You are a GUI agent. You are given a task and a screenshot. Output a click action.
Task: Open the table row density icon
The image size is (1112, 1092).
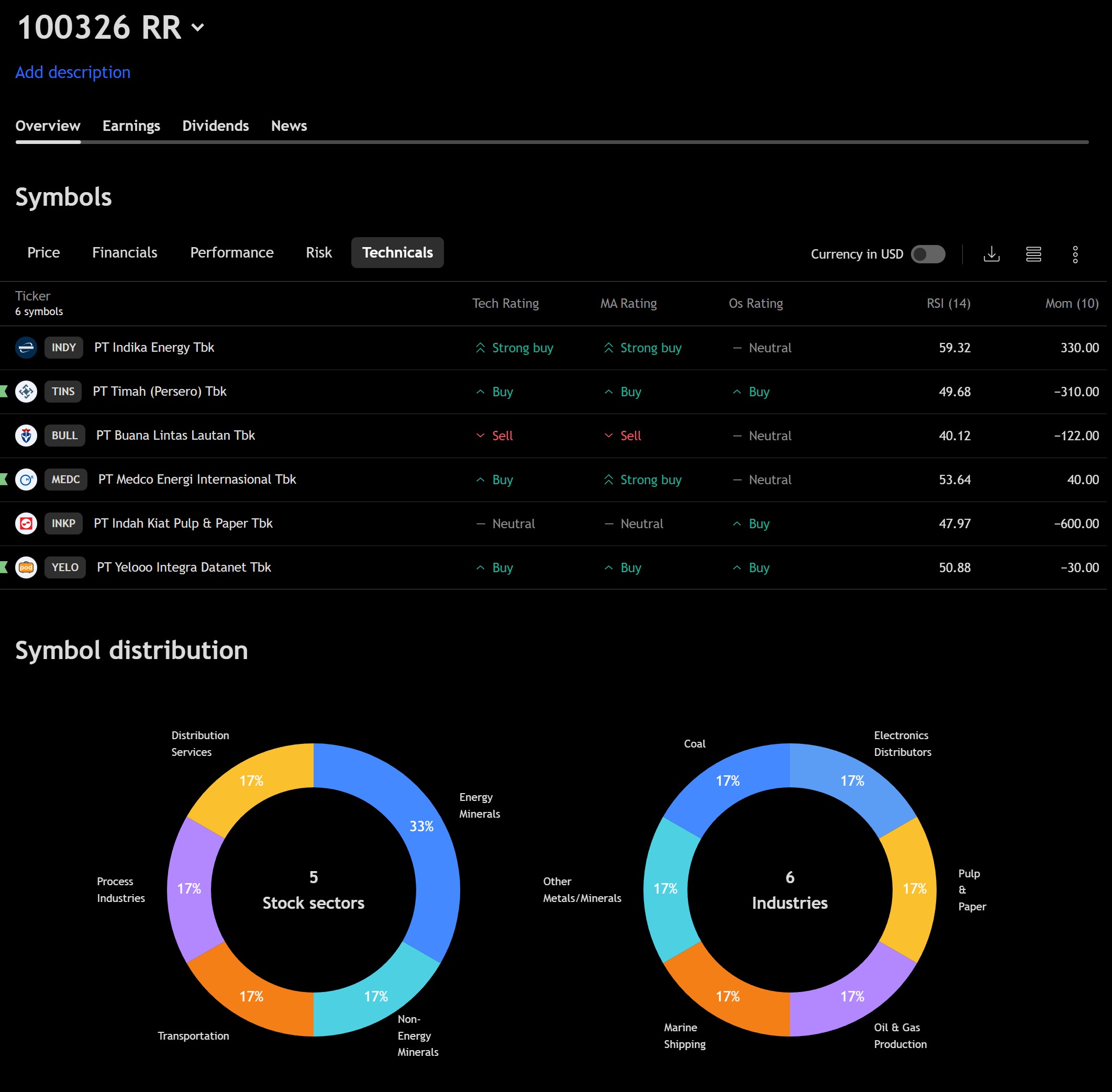tap(1033, 254)
